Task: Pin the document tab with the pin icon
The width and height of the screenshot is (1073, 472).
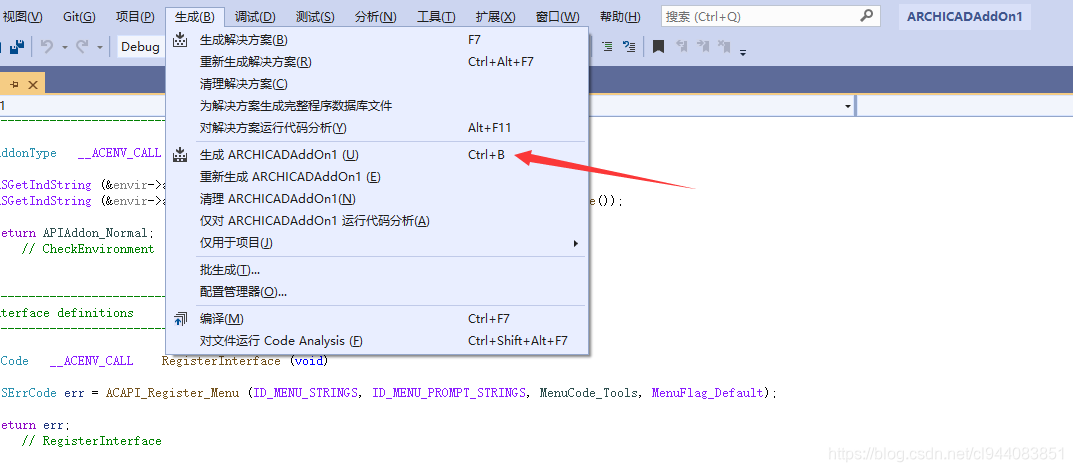Action: pos(14,84)
